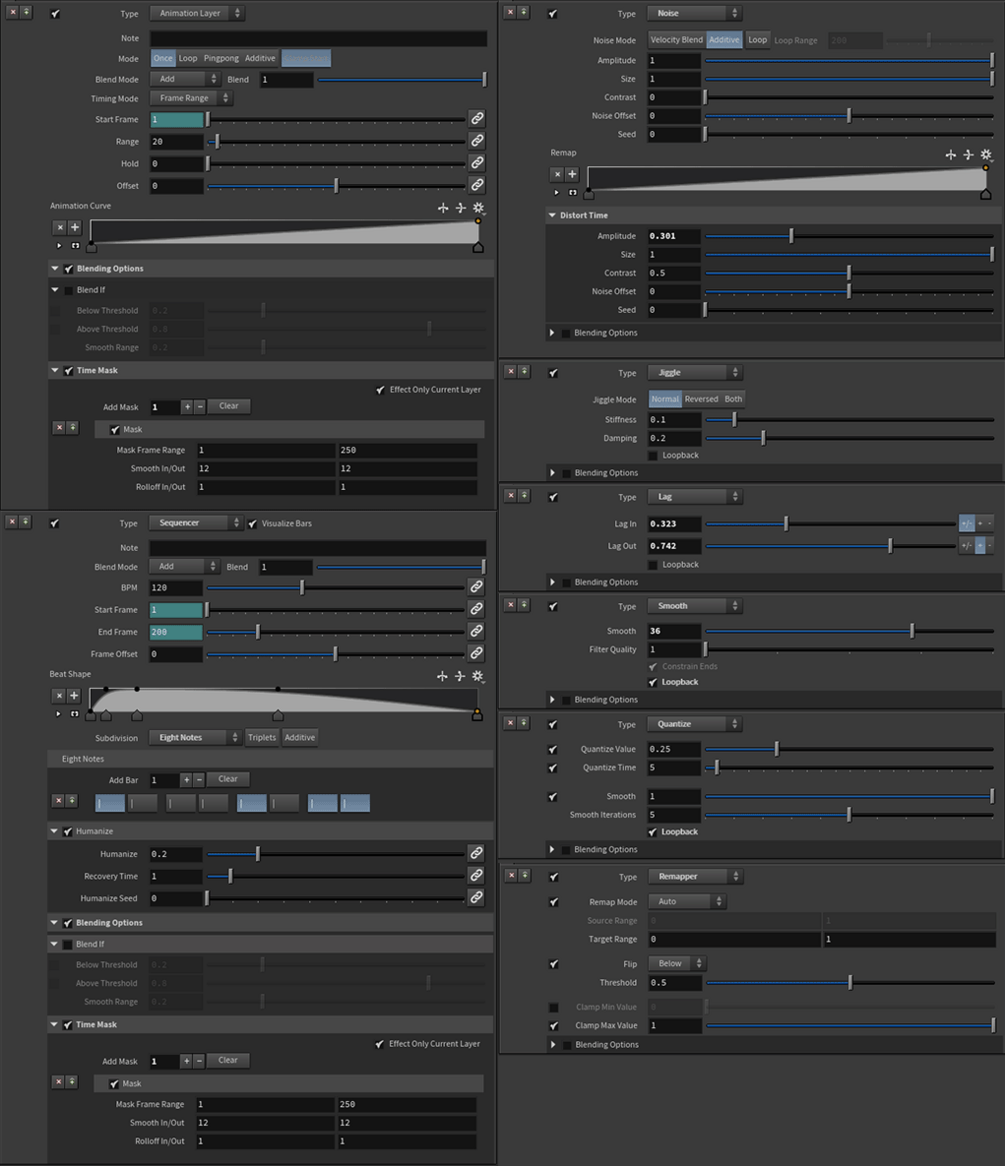The height and width of the screenshot is (1166, 1005).
Task: Remove the Quantize layer with its X icon
Action: pyautogui.click(x=510, y=722)
